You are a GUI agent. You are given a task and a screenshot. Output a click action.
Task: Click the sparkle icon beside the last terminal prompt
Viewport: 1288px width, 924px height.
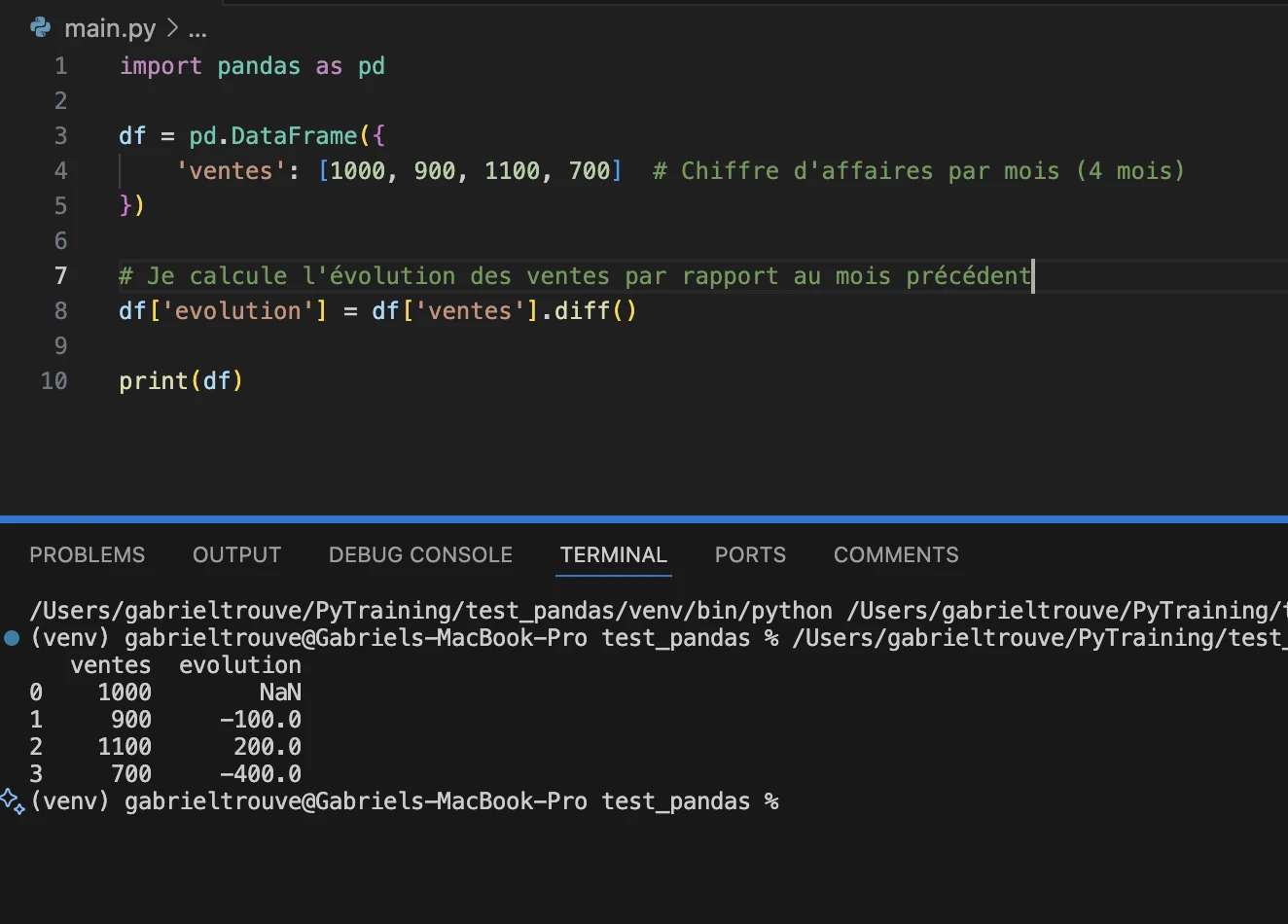pos(13,801)
